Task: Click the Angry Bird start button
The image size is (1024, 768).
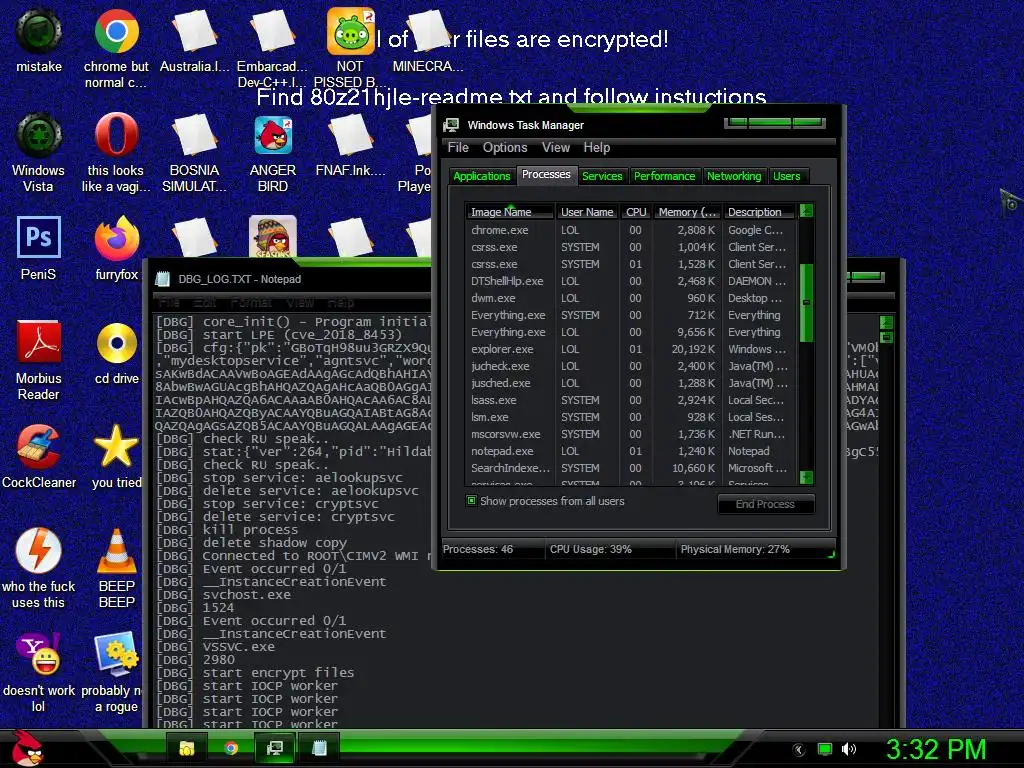Action: [26, 748]
